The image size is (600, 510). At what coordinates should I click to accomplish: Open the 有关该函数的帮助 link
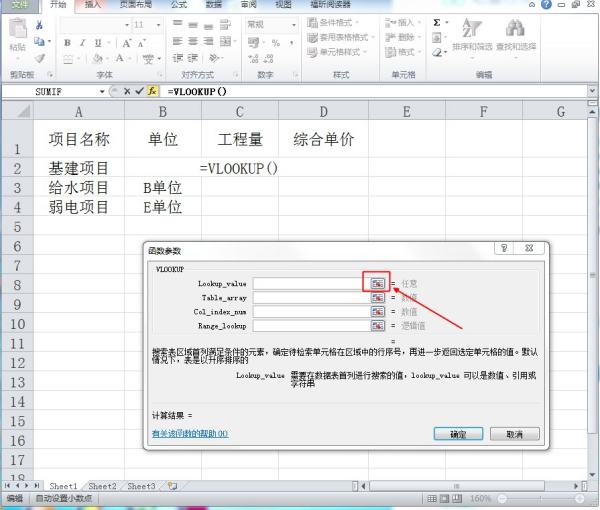(x=189, y=433)
